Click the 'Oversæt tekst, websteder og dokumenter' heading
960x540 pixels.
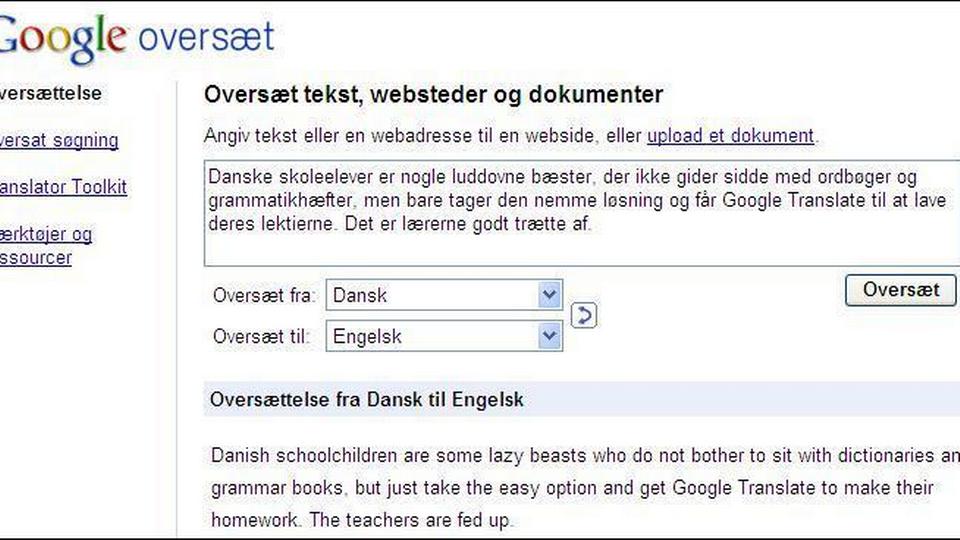(433, 95)
